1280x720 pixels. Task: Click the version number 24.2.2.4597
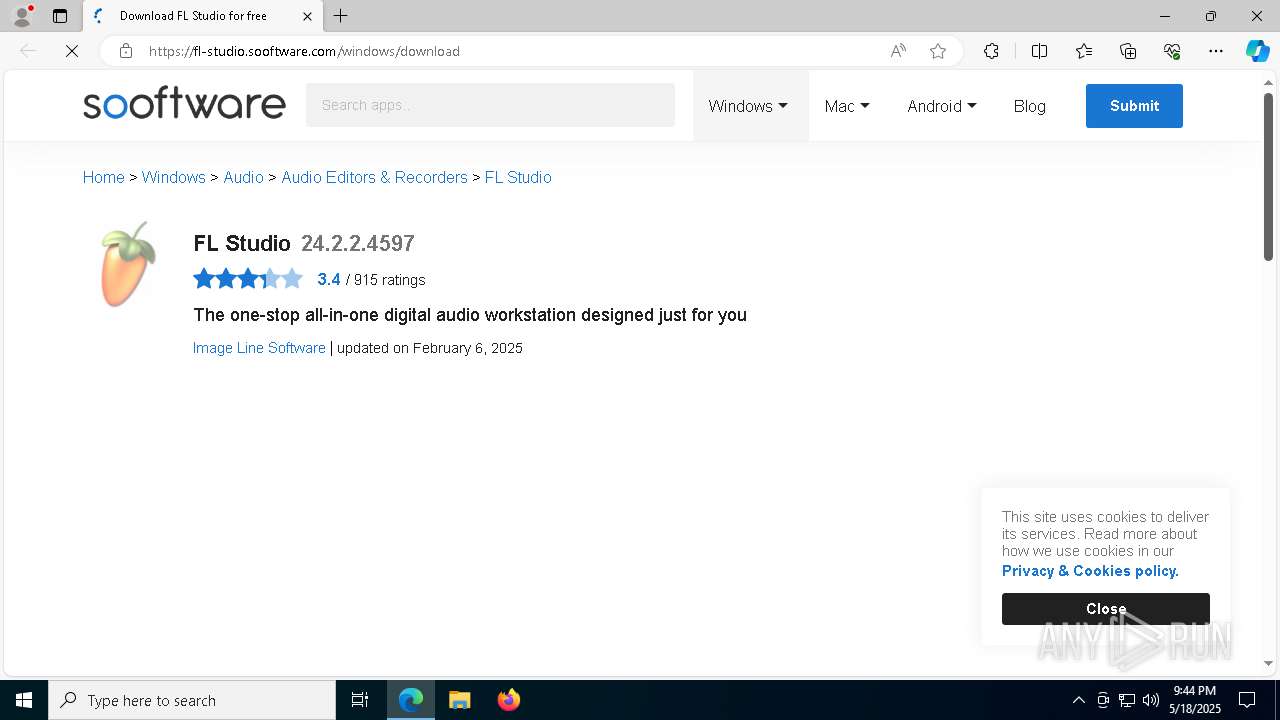[358, 243]
